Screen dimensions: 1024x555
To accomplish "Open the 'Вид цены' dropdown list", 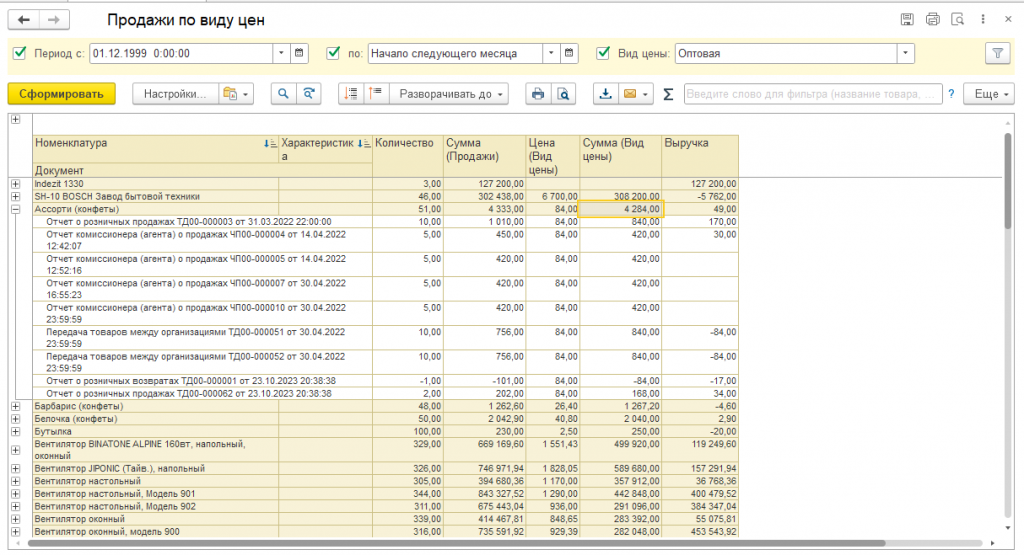I will point(905,53).
